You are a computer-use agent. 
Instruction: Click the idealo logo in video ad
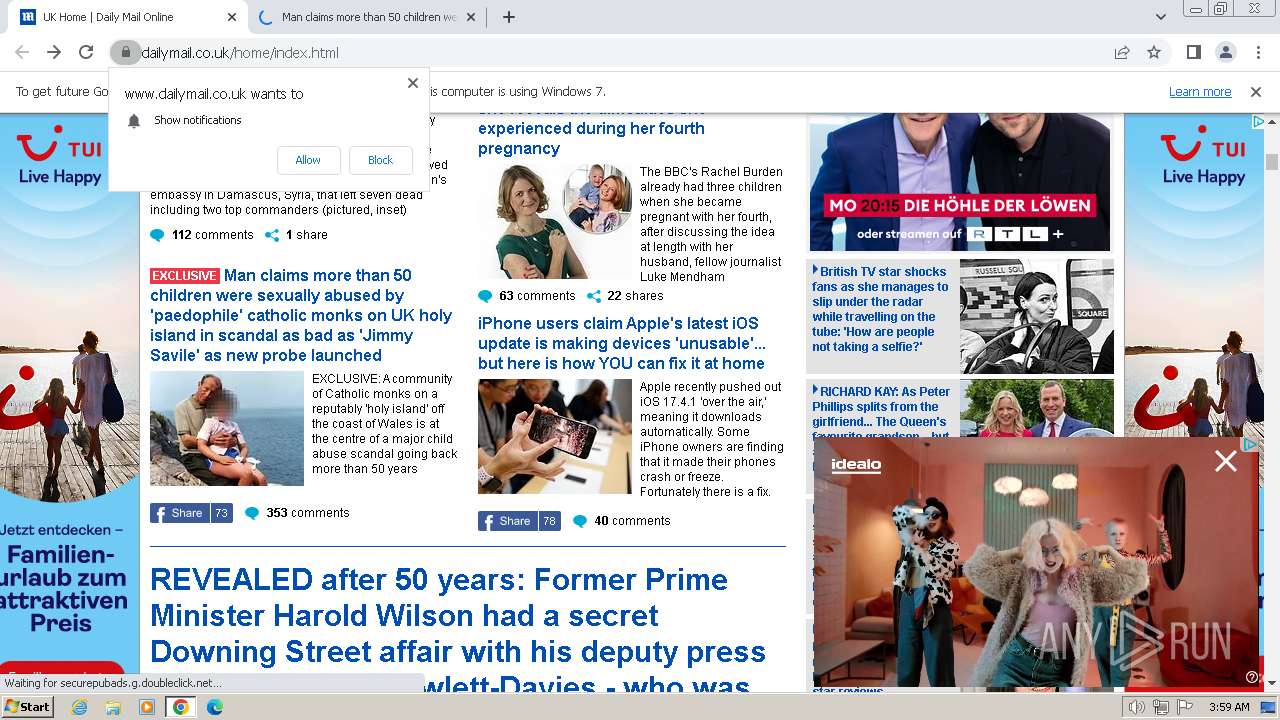point(856,465)
